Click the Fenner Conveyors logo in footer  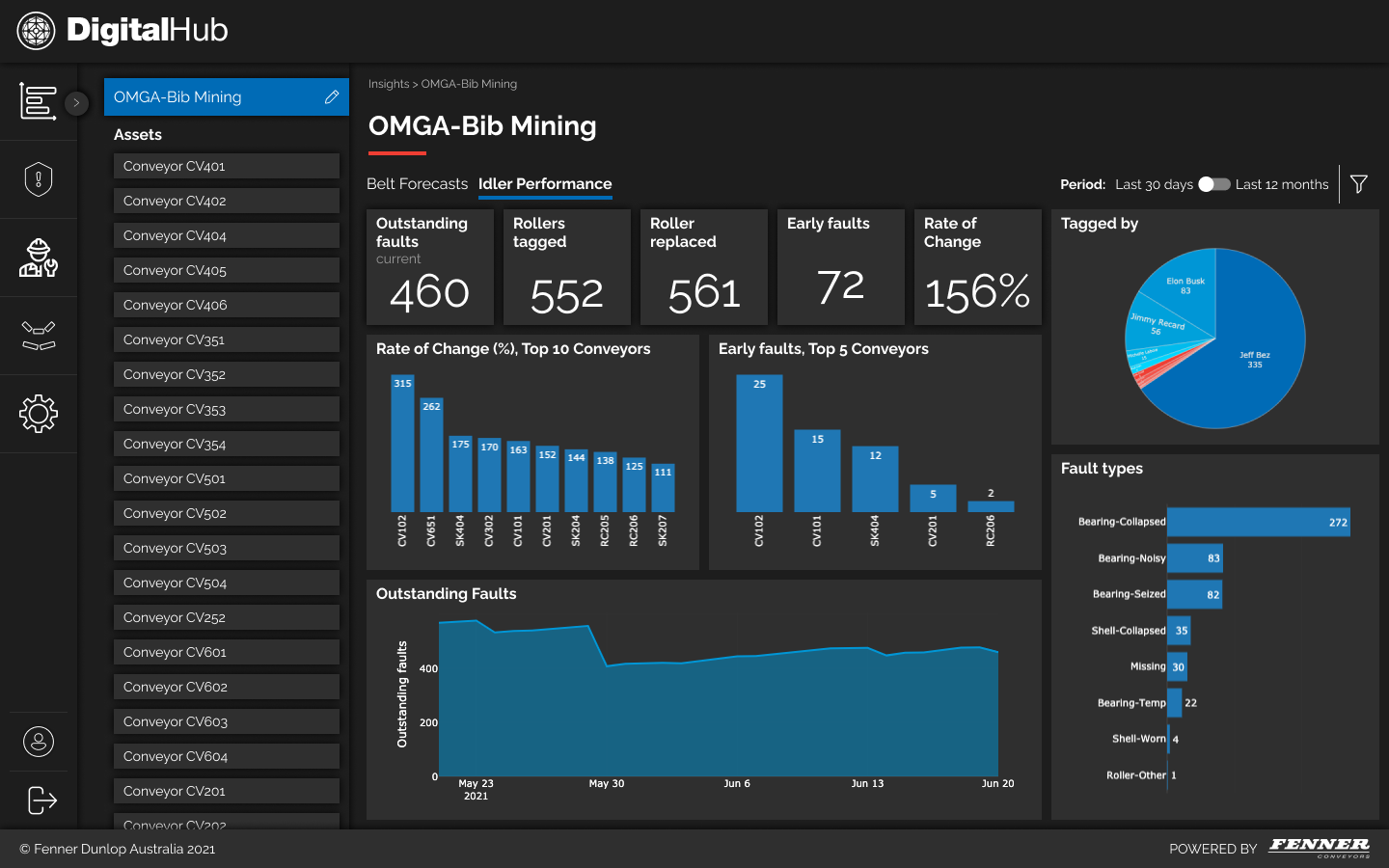click(1320, 848)
